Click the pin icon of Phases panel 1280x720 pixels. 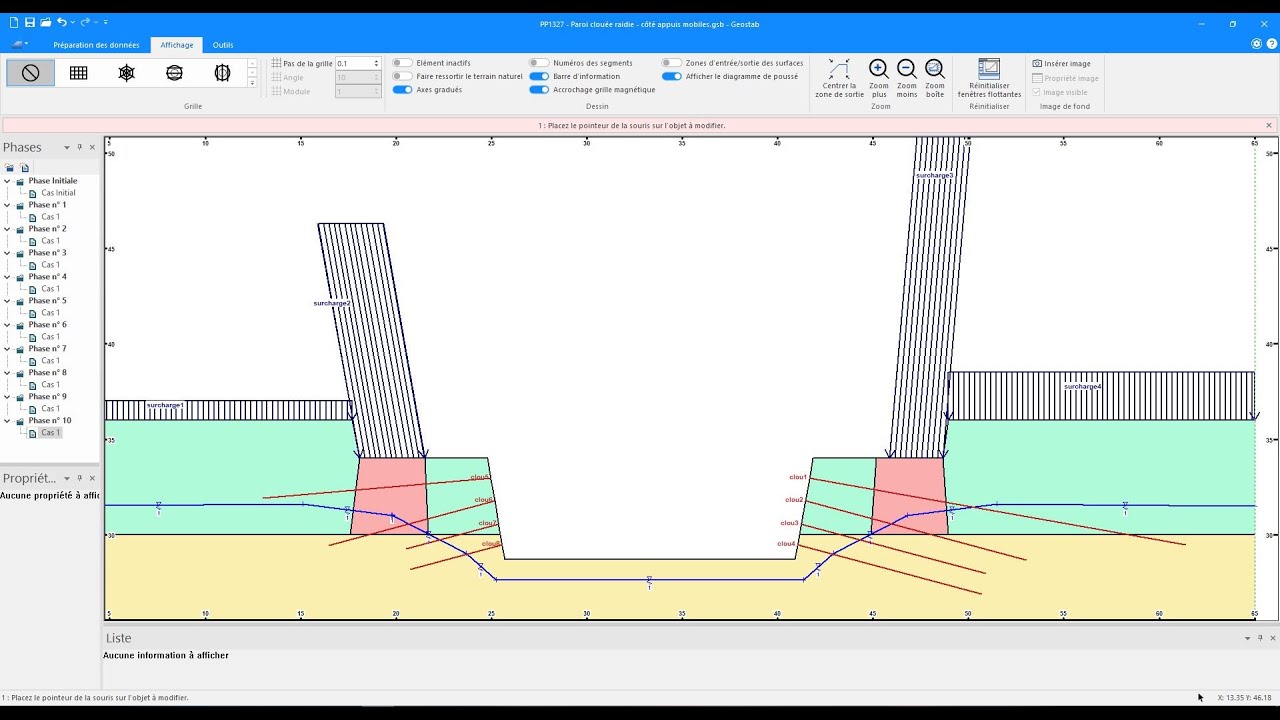(x=80, y=147)
